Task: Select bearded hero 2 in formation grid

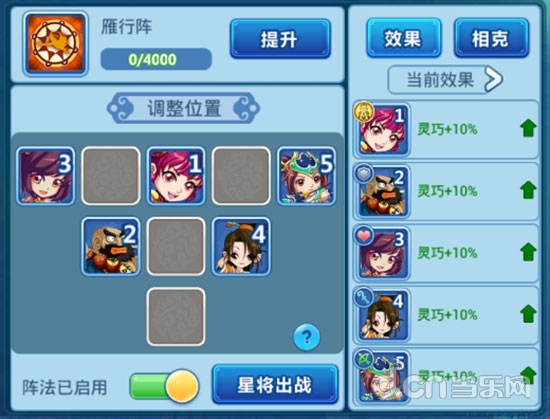Action: pyautogui.click(x=111, y=246)
